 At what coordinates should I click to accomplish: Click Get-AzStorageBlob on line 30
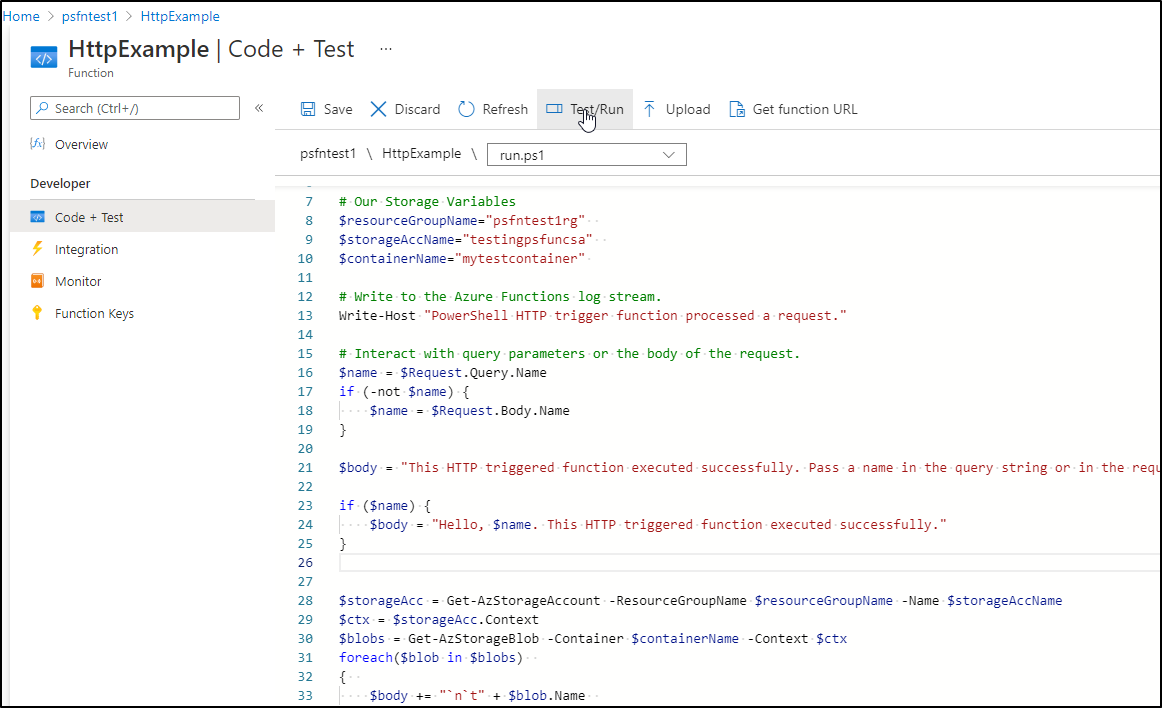pos(474,638)
